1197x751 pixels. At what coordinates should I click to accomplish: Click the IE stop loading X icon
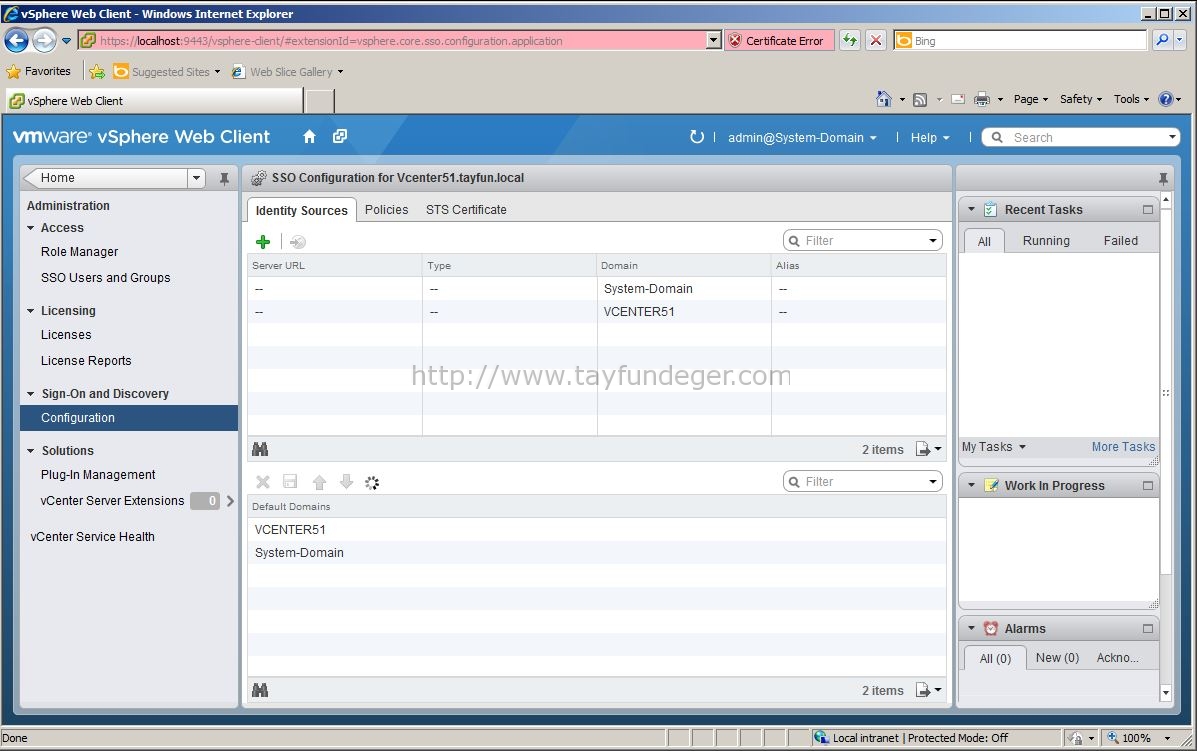coord(876,40)
